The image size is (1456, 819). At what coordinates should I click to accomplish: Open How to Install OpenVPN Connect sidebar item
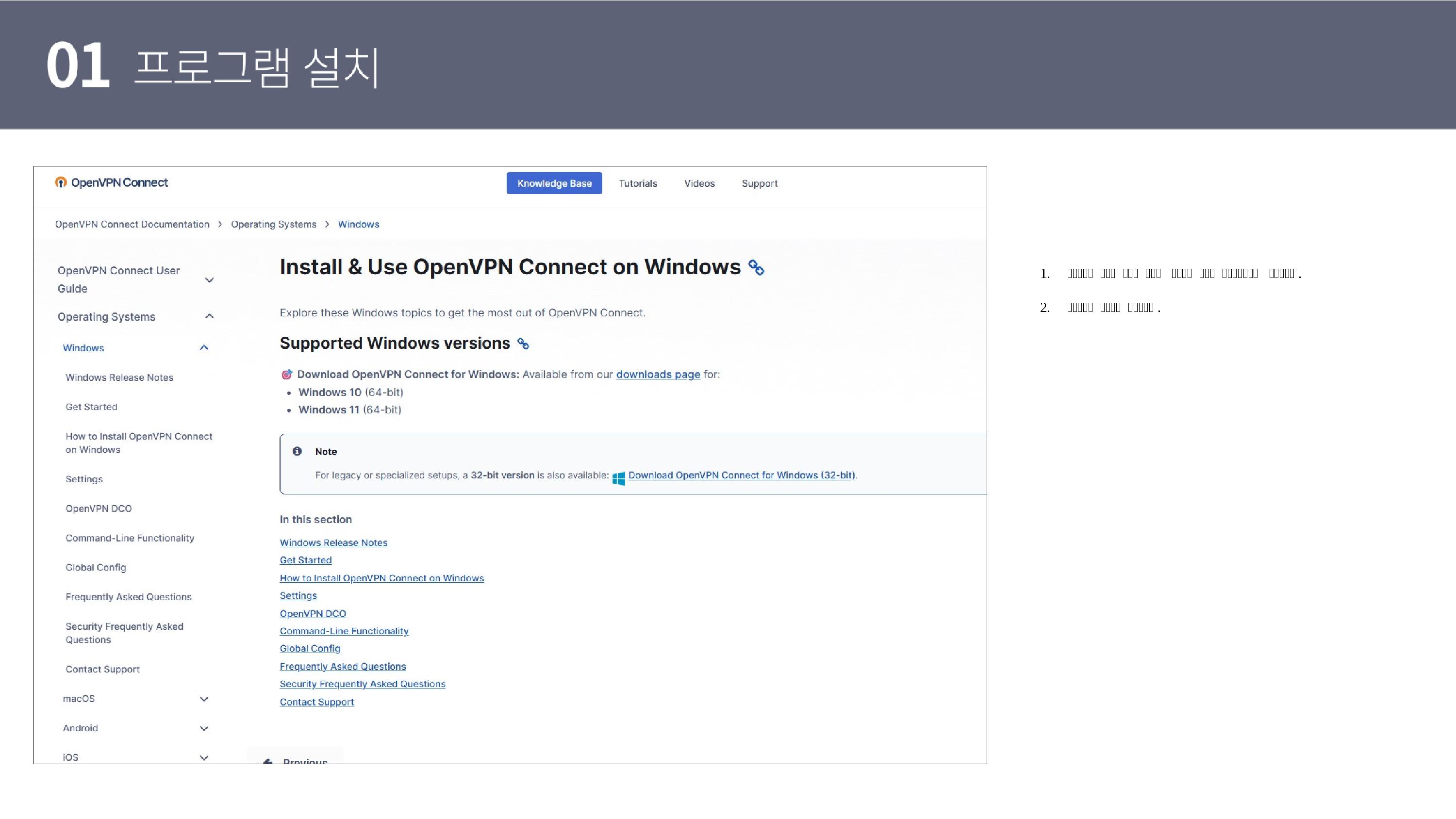point(139,443)
